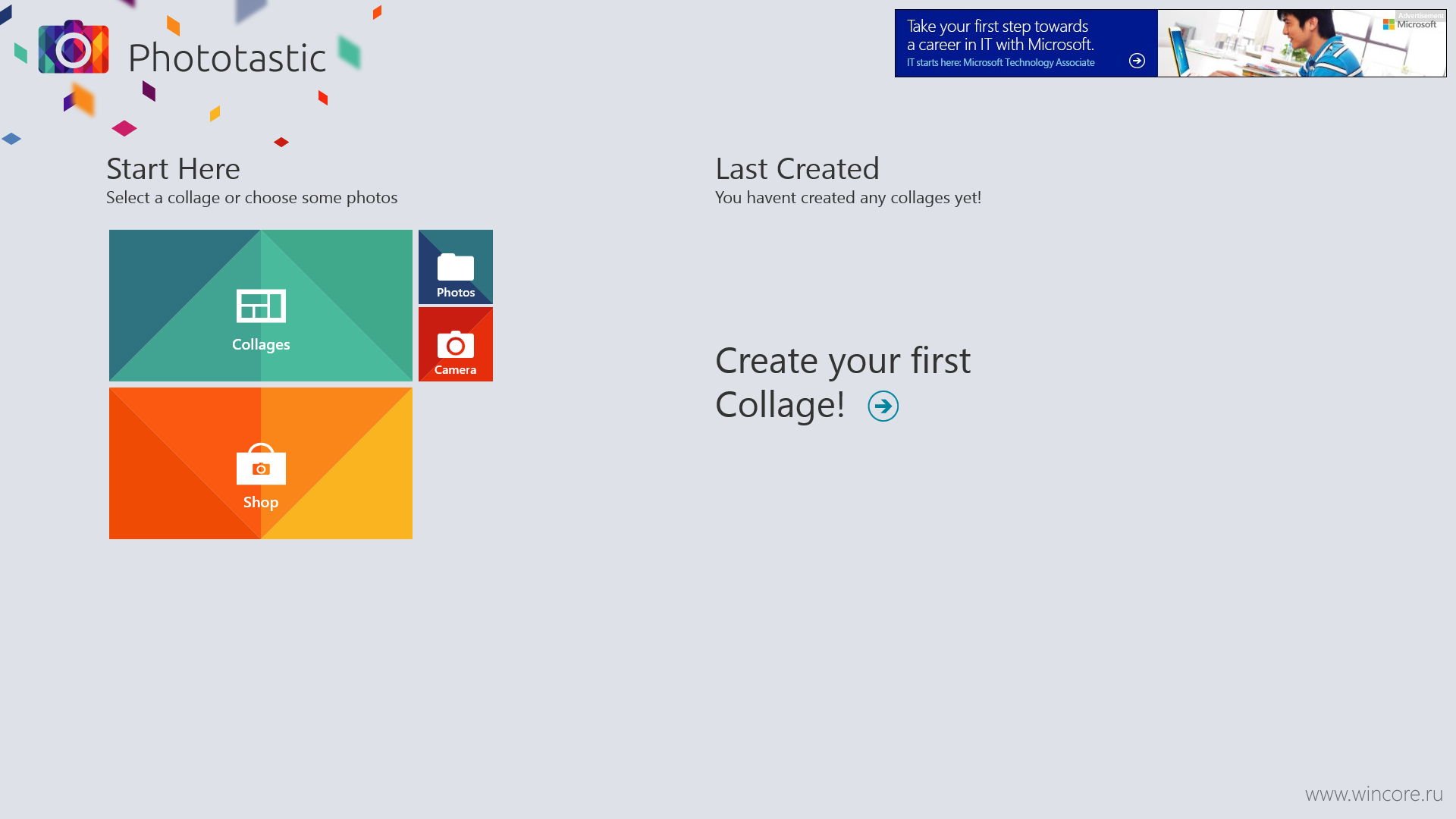
Task: Click the Phototastic app title
Action: 227,58
